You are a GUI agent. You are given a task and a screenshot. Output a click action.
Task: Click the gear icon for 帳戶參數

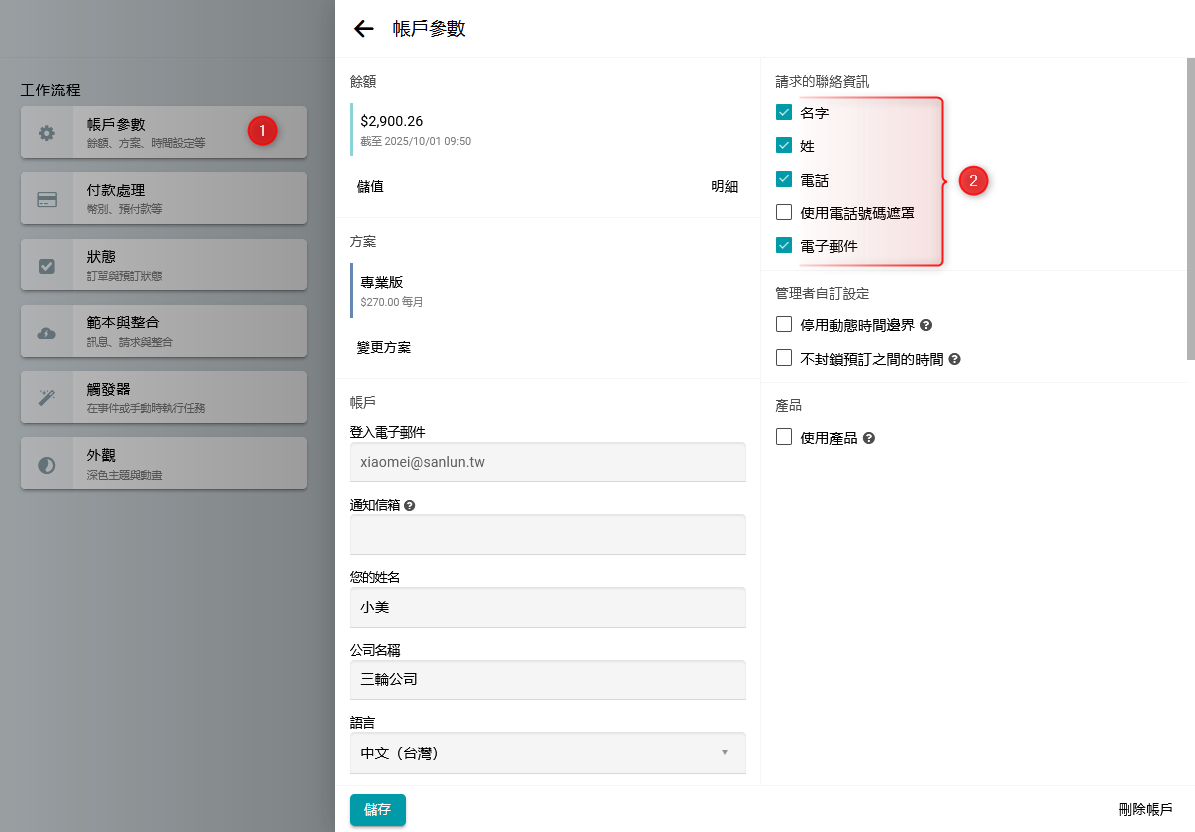point(47,133)
